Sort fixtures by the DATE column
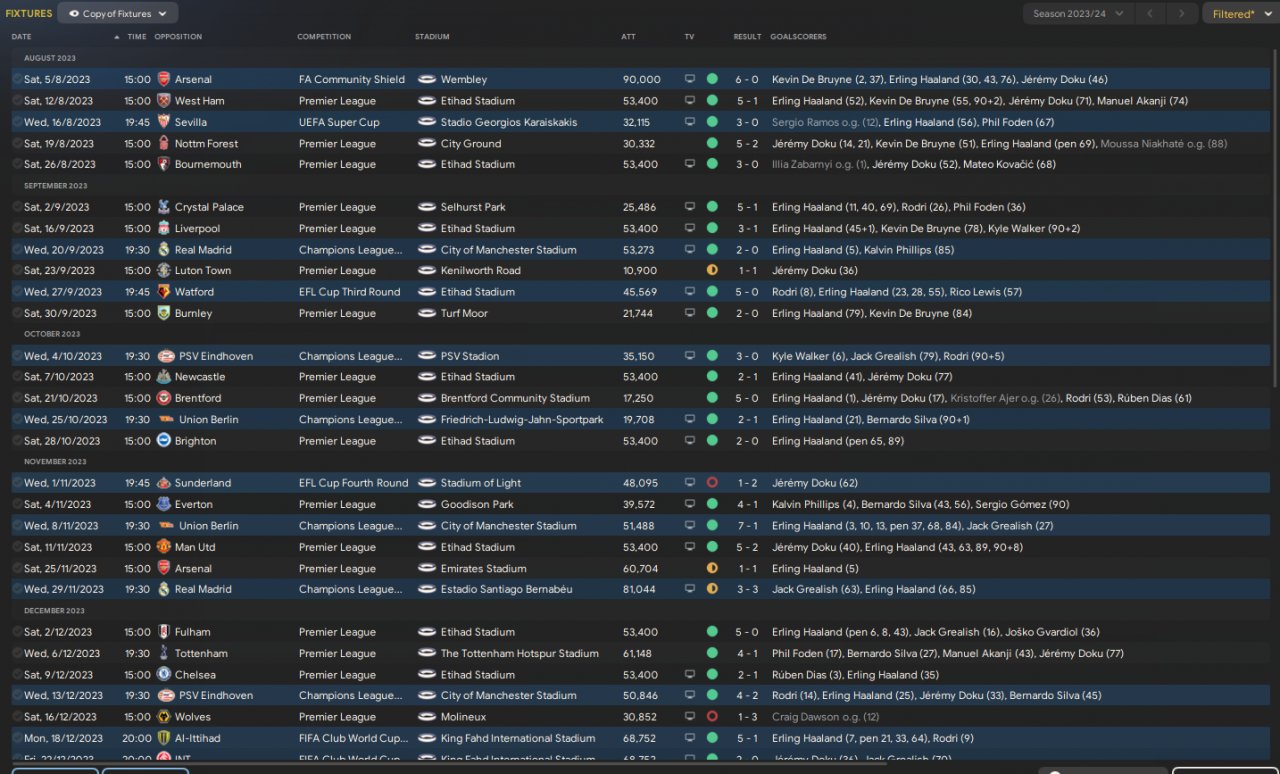The image size is (1280, 774). pyautogui.click(x=21, y=37)
